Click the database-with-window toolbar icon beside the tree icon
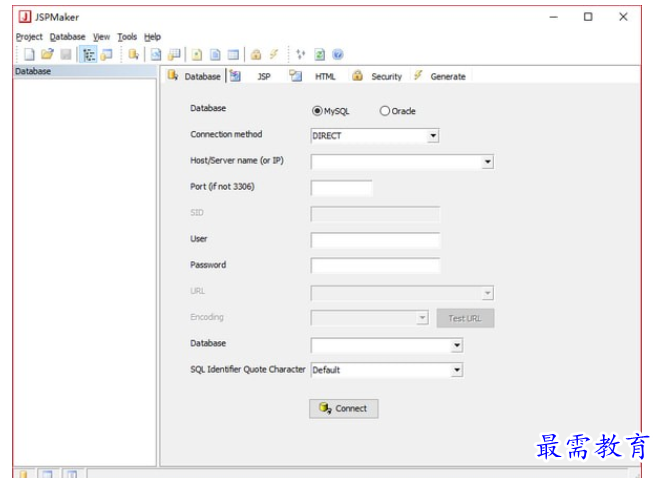The width and height of the screenshot is (658, 478). coord(107,55)
